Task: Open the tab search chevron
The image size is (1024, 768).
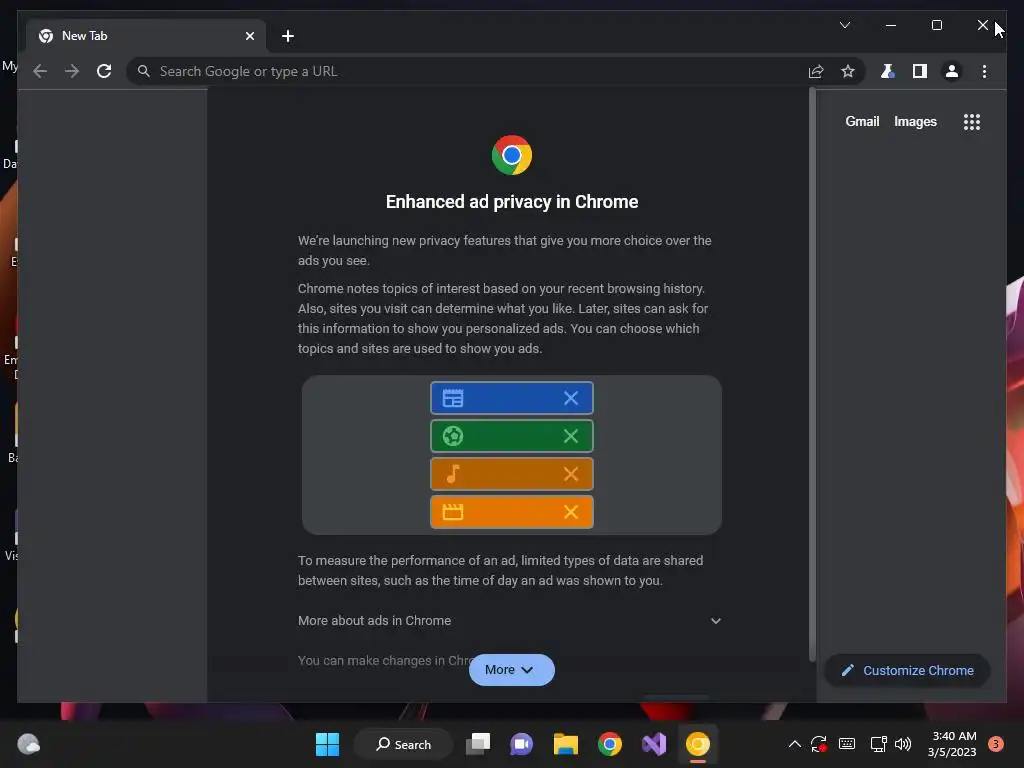Action: [x=845, y=25]
